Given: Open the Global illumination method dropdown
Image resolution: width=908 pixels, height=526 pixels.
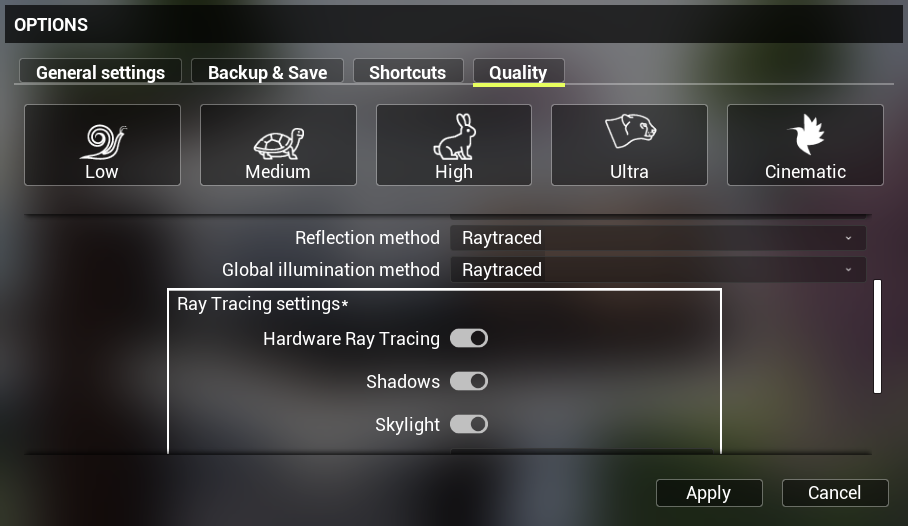Looking at the screenshot, I should point(658,269).
